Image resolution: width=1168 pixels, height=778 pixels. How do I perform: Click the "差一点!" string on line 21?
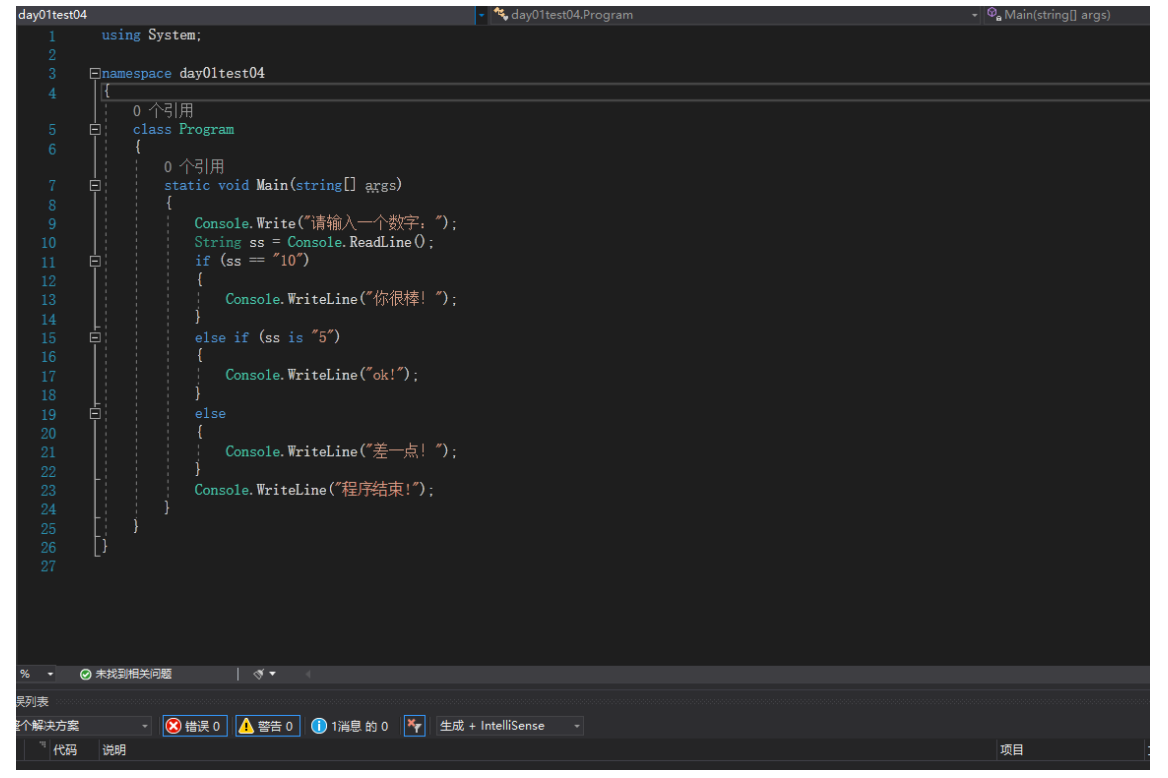pyautogui.click(x=405, y=452)
